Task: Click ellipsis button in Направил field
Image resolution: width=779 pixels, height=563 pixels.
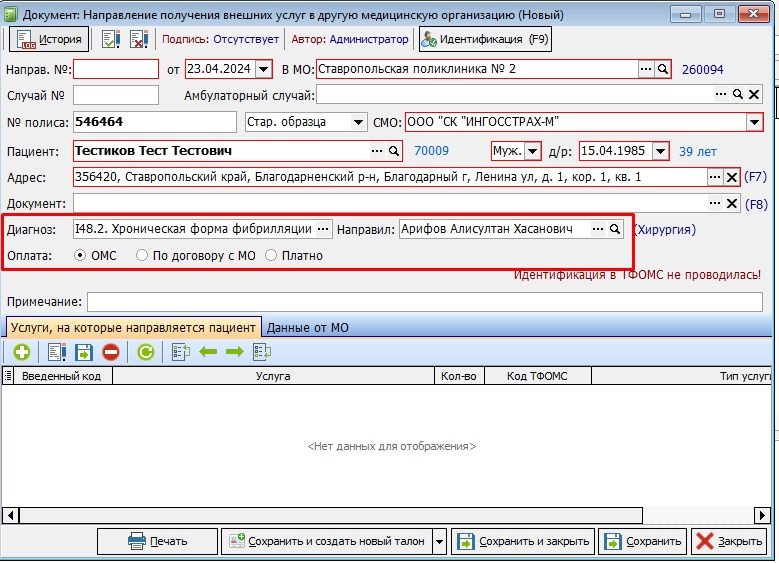Action: point(598,229)
